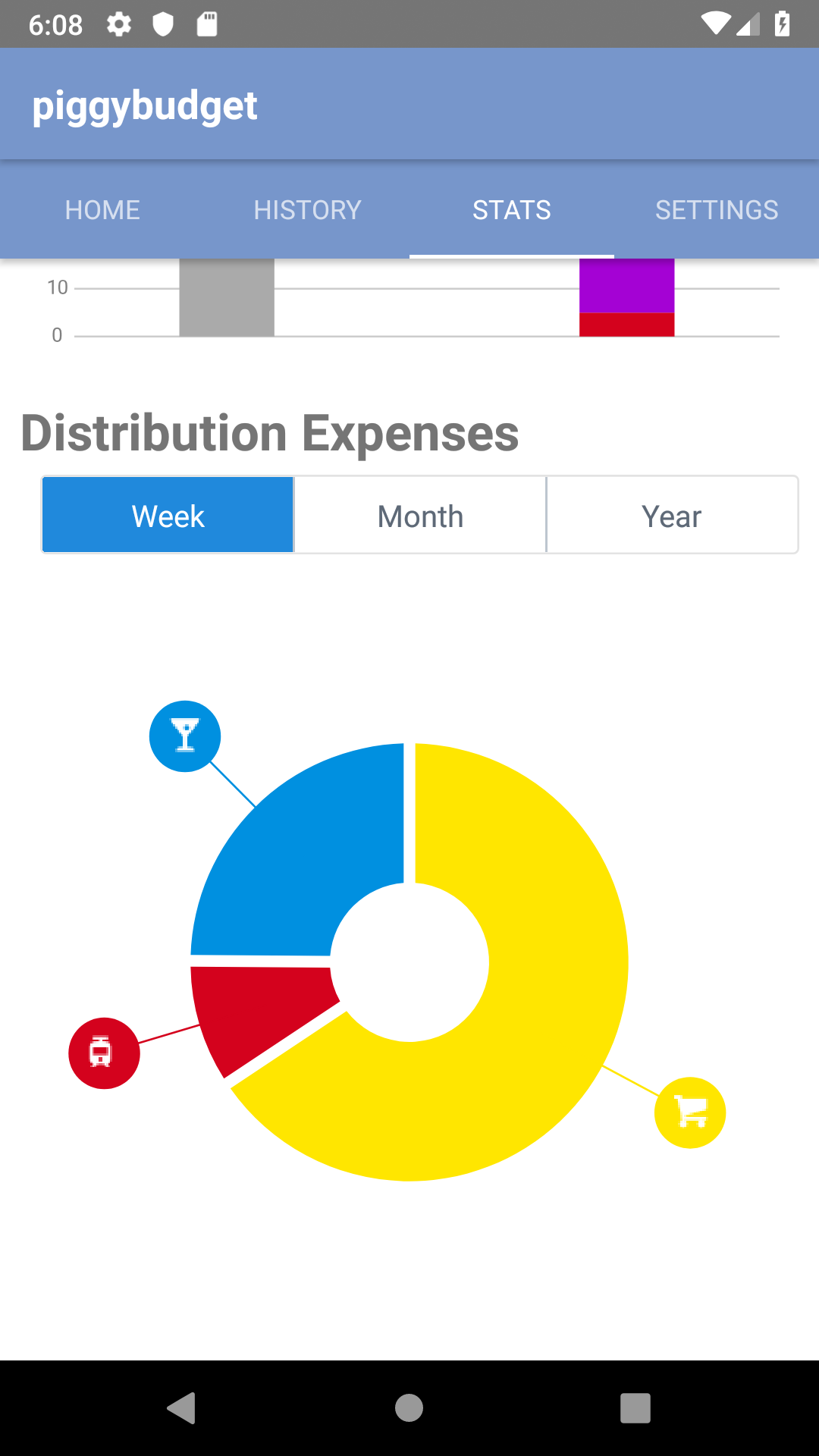The width and height of the screenshot is (819, 1456).
Task: Tap the settings gear in status bar
Action: tap(119, 25)
